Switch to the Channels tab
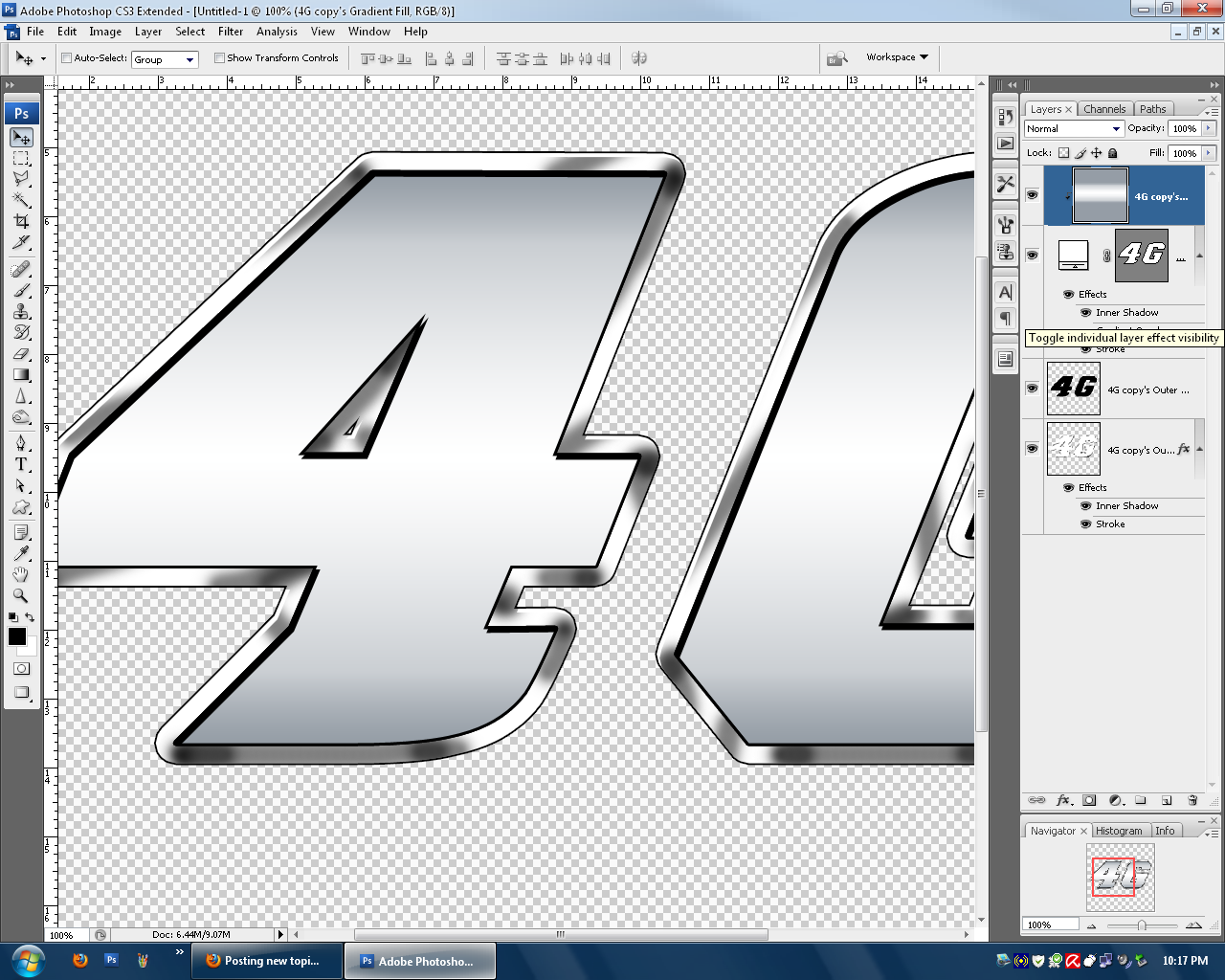Image resolution: width=1225 pixels, height=980 pixels. coord(1104,109)
